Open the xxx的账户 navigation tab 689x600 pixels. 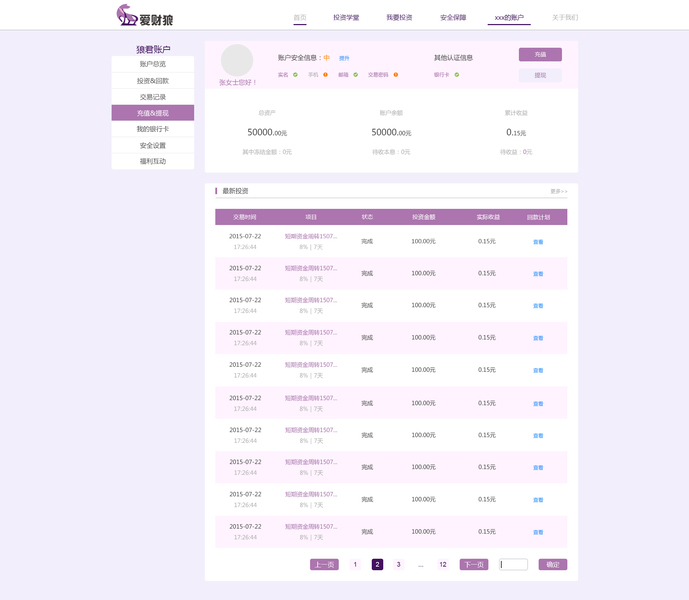click(509, 18)
